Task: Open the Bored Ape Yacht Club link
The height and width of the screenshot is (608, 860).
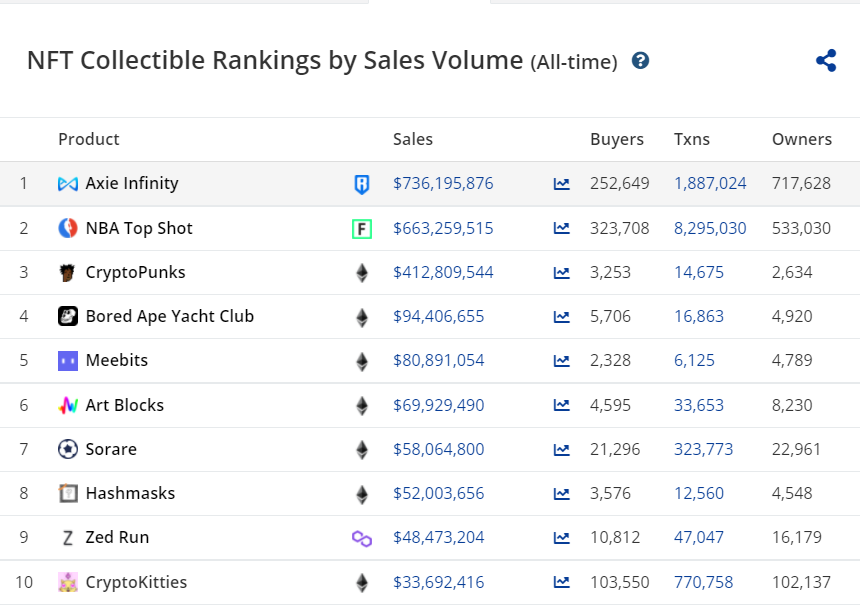Action: click(169, 316)
